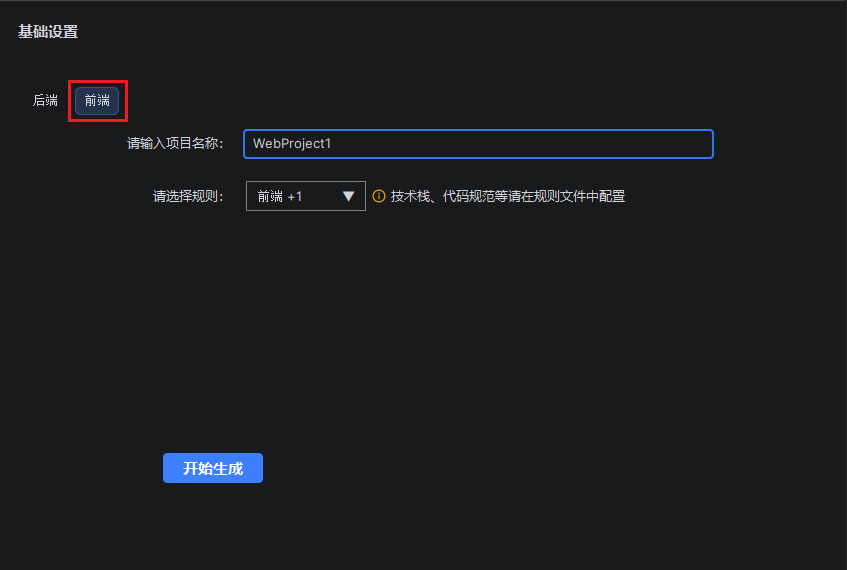Viewport: 847px width, 570px height.
Task: Click the triangle arrow in the rule selector
Action: click(348, 197)
